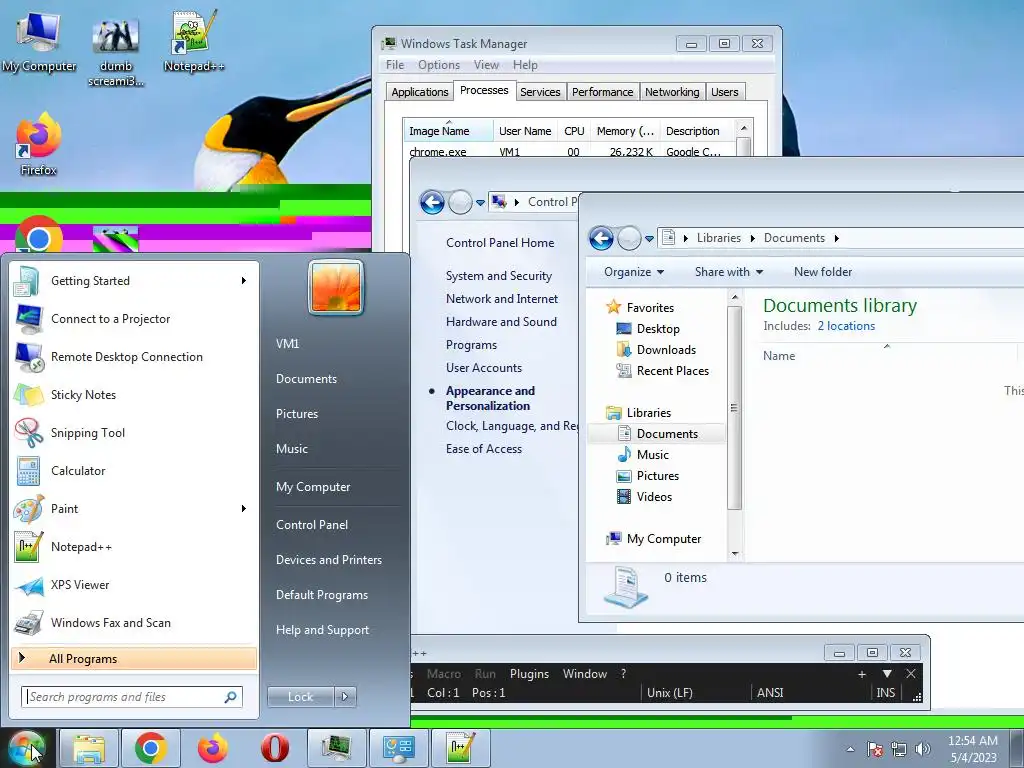Screen dimensions: 1024x768
Task: Launch XPS Viewer
Action: 134,584
